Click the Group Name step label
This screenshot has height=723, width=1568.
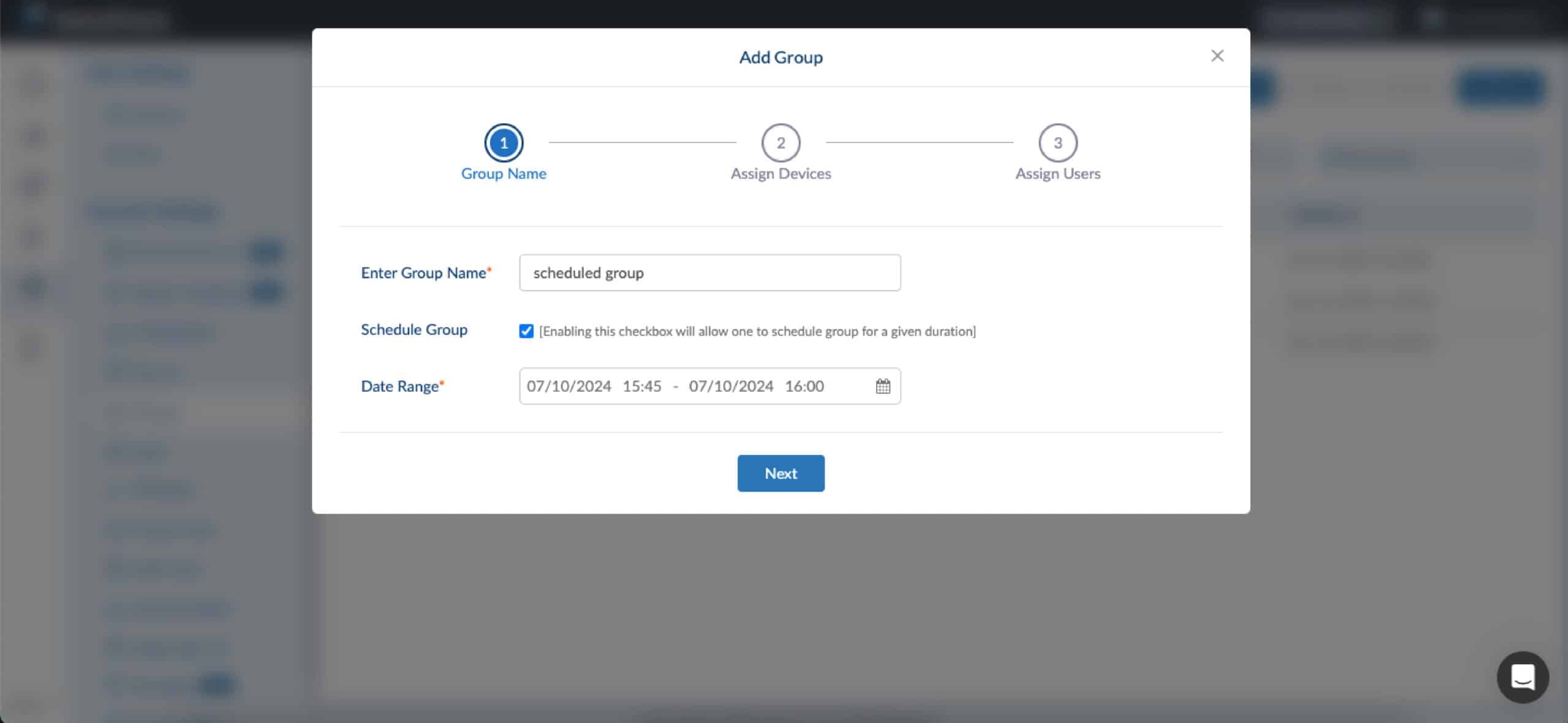point(503,174)
